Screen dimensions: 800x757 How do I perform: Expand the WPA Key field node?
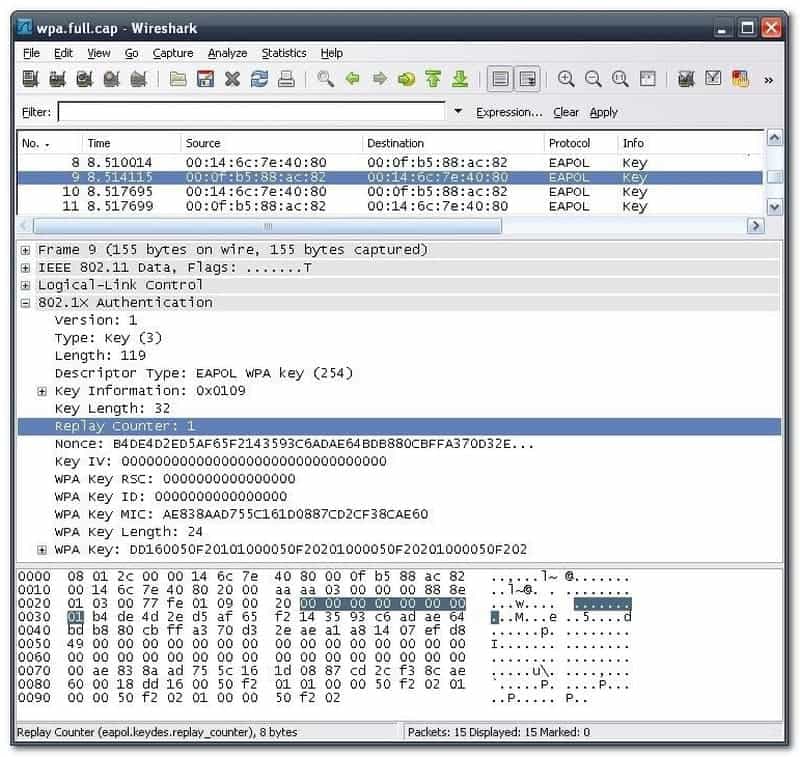[42, 550]
